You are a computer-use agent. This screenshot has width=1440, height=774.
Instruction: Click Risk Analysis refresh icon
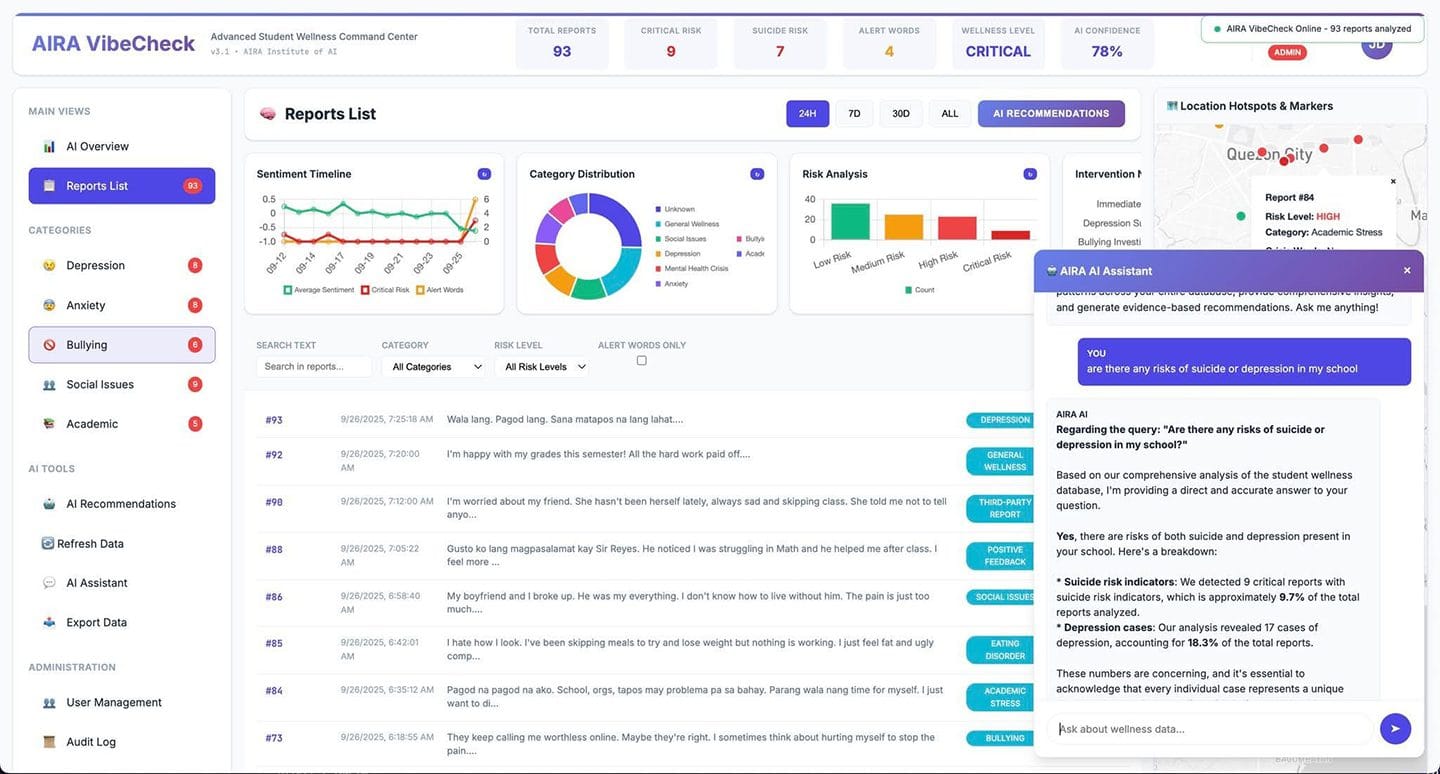[1030, 174]
